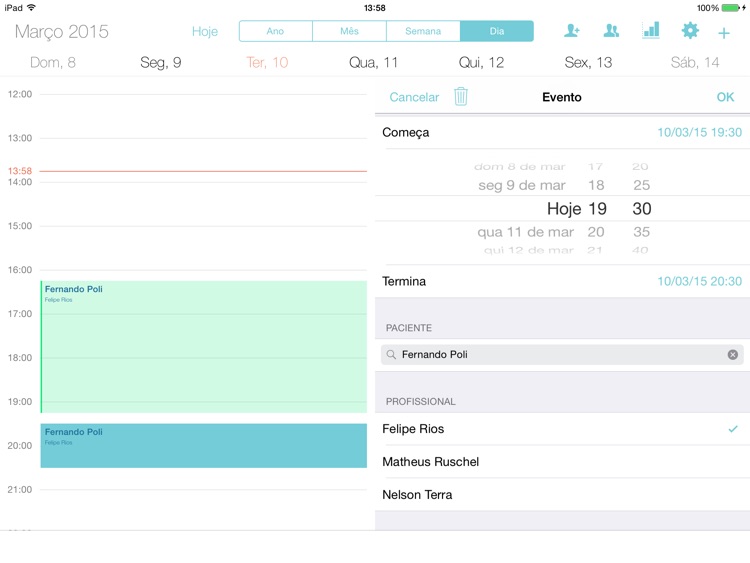
Task: Delete the event with the trash icon
Action: click(461, 97)
